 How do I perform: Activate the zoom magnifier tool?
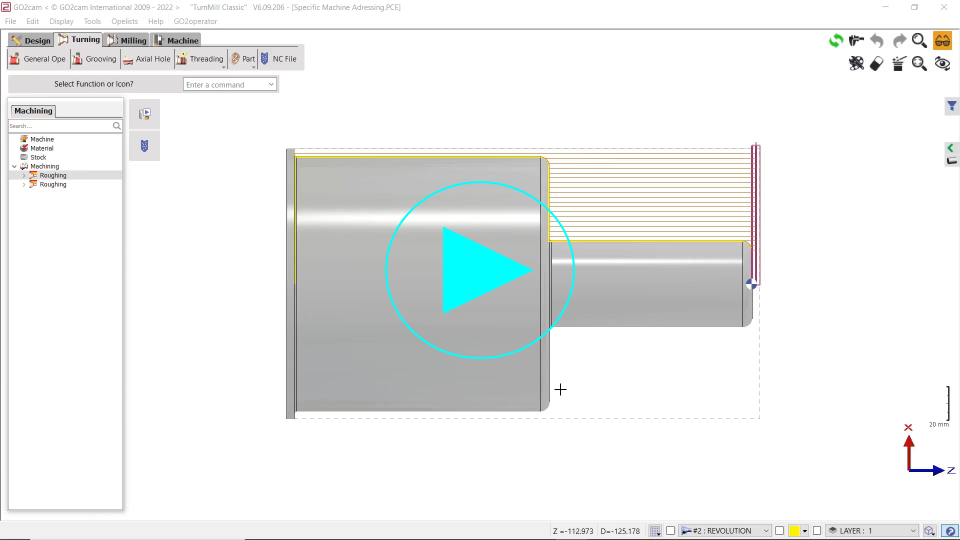tap(919, 41)
